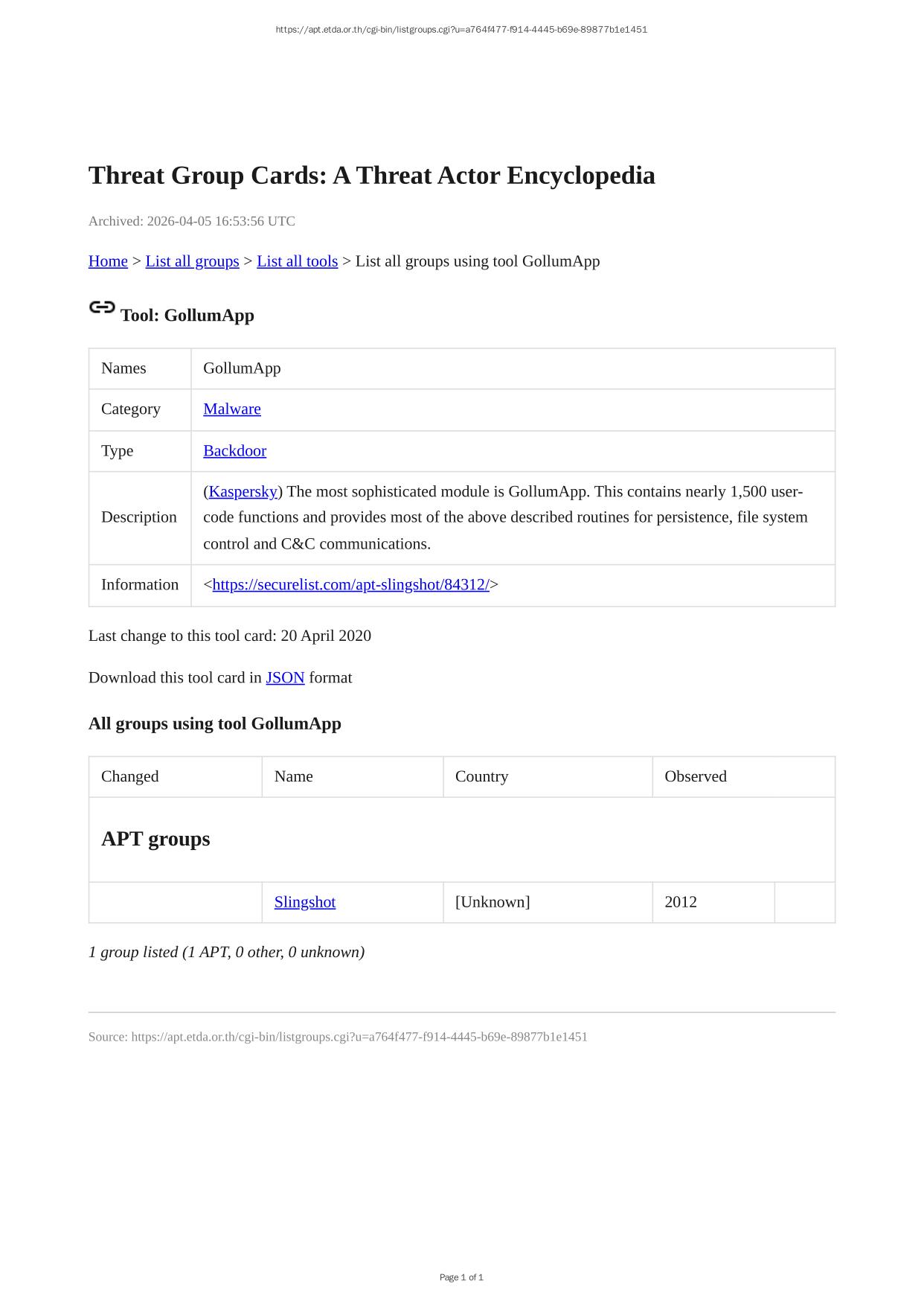Click the [Unknown] country cell
This screenshot has width=924, height=1307.
coord(493,902)
